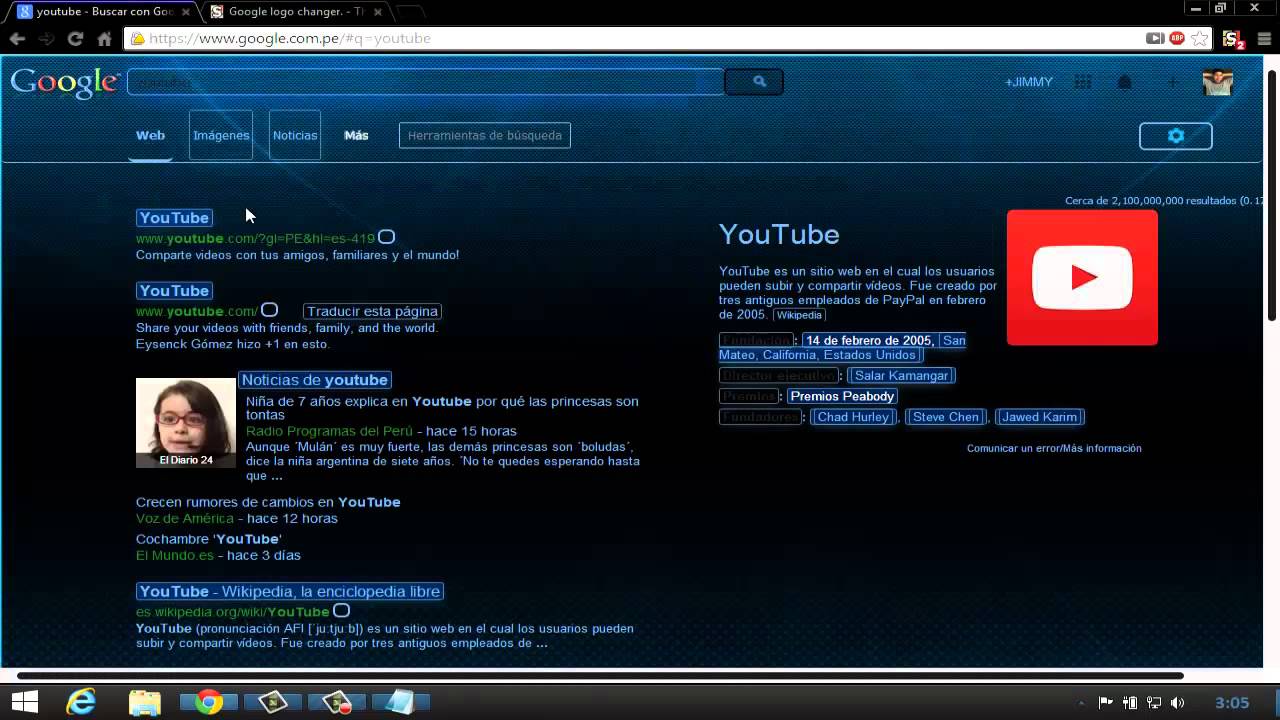Open YouTube - Wikipedia, la enciclopedia libre
1280x720 pixels.
(x=290, y=591)
